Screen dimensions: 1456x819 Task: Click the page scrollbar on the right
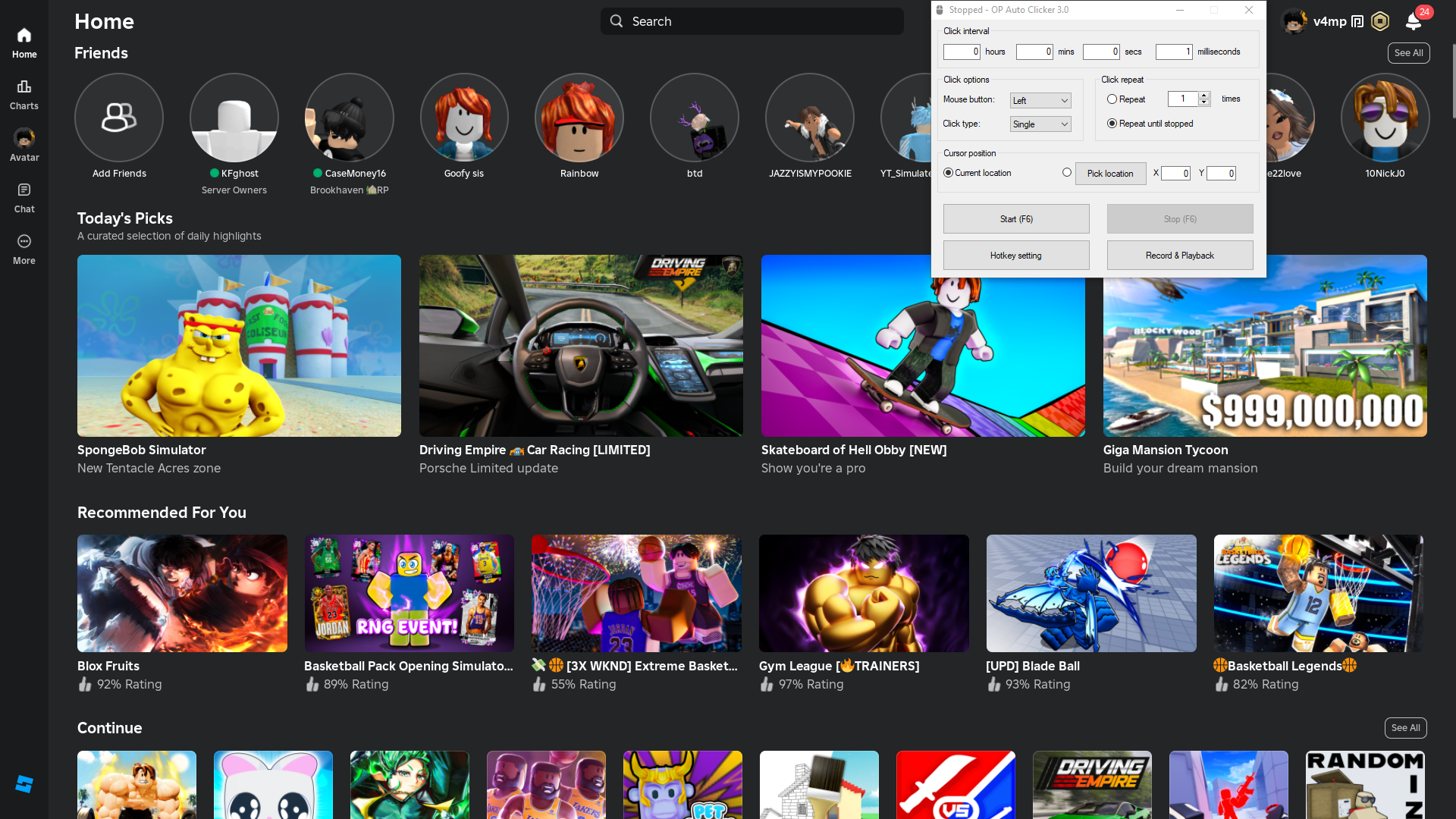point(1453,81)
